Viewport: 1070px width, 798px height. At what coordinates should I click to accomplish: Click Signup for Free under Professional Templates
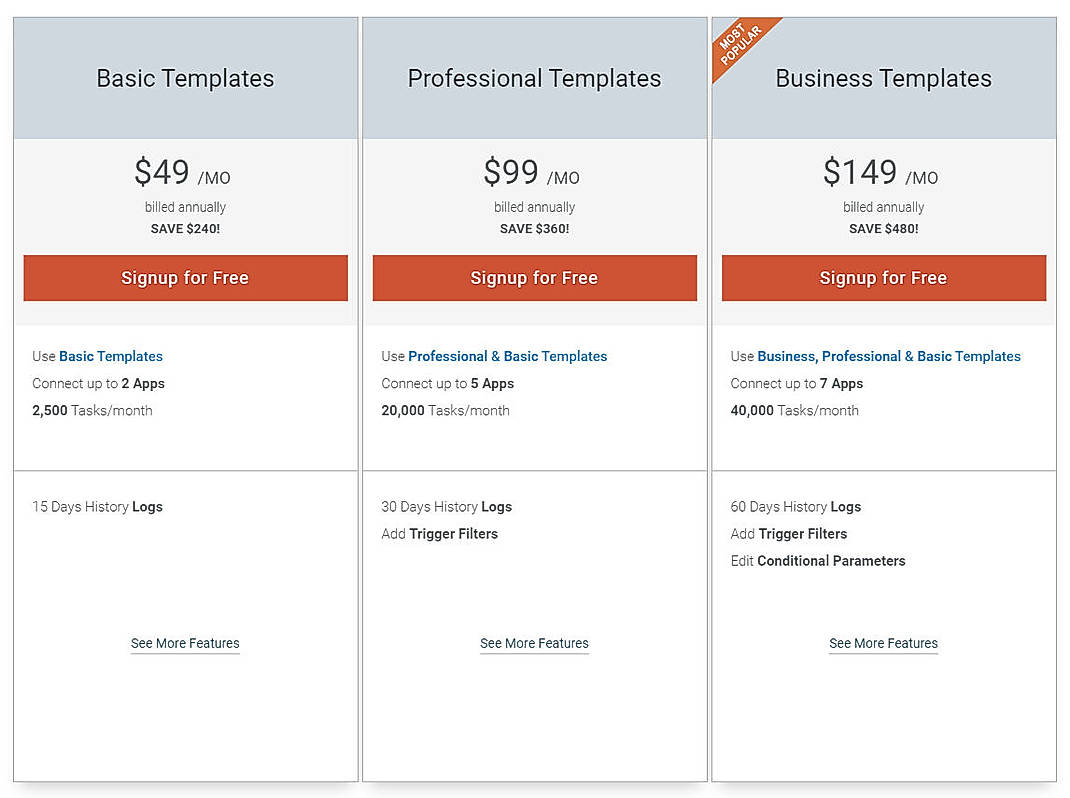coord(534,278)
